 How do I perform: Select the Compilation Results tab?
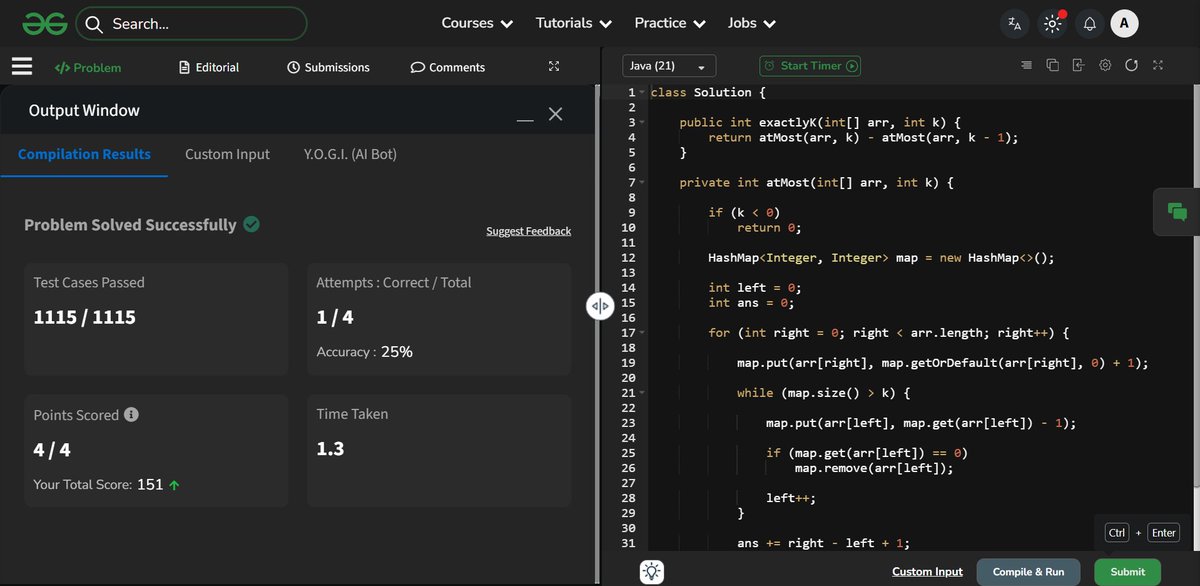(x=84, y=154)
